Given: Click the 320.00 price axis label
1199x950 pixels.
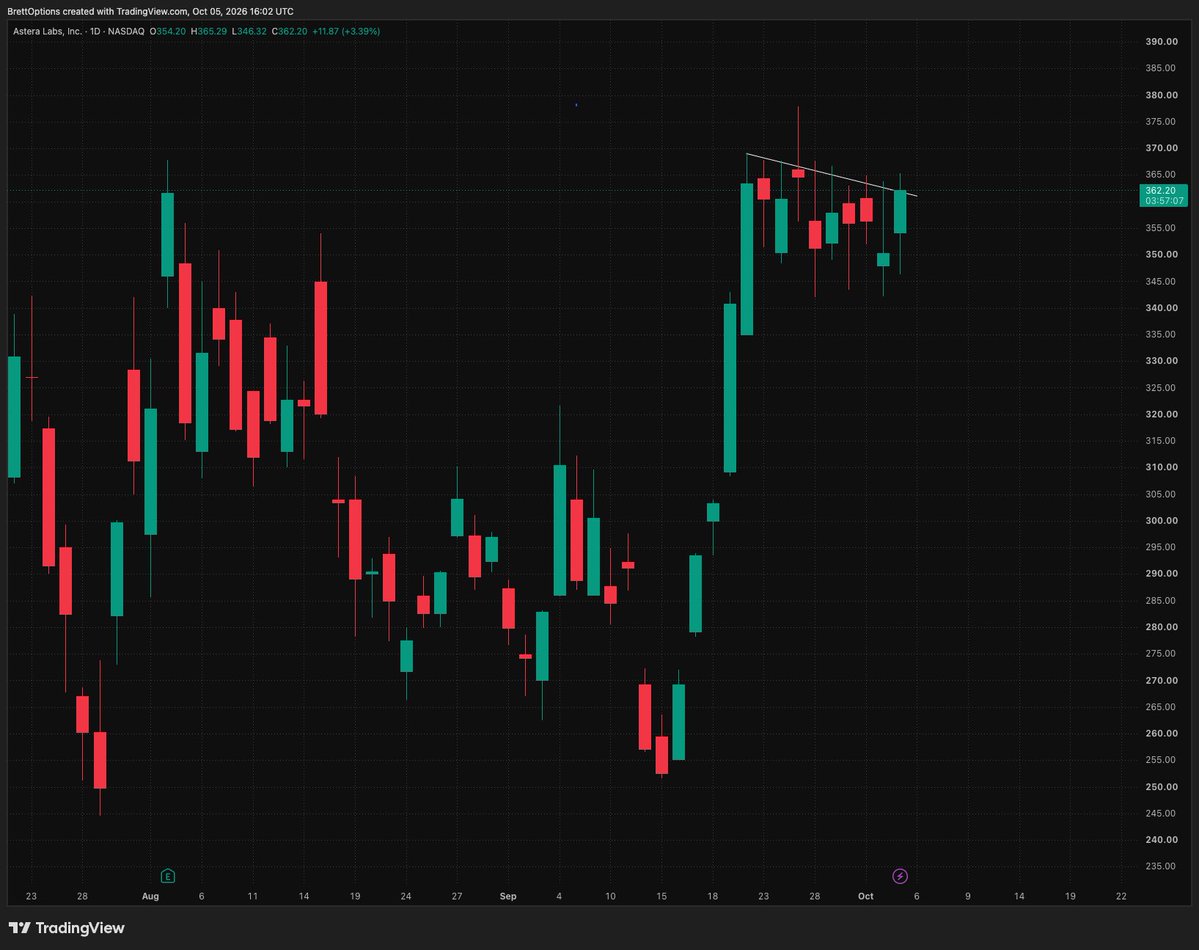Looking at the screenshot, I should [x=1161, y=414].
